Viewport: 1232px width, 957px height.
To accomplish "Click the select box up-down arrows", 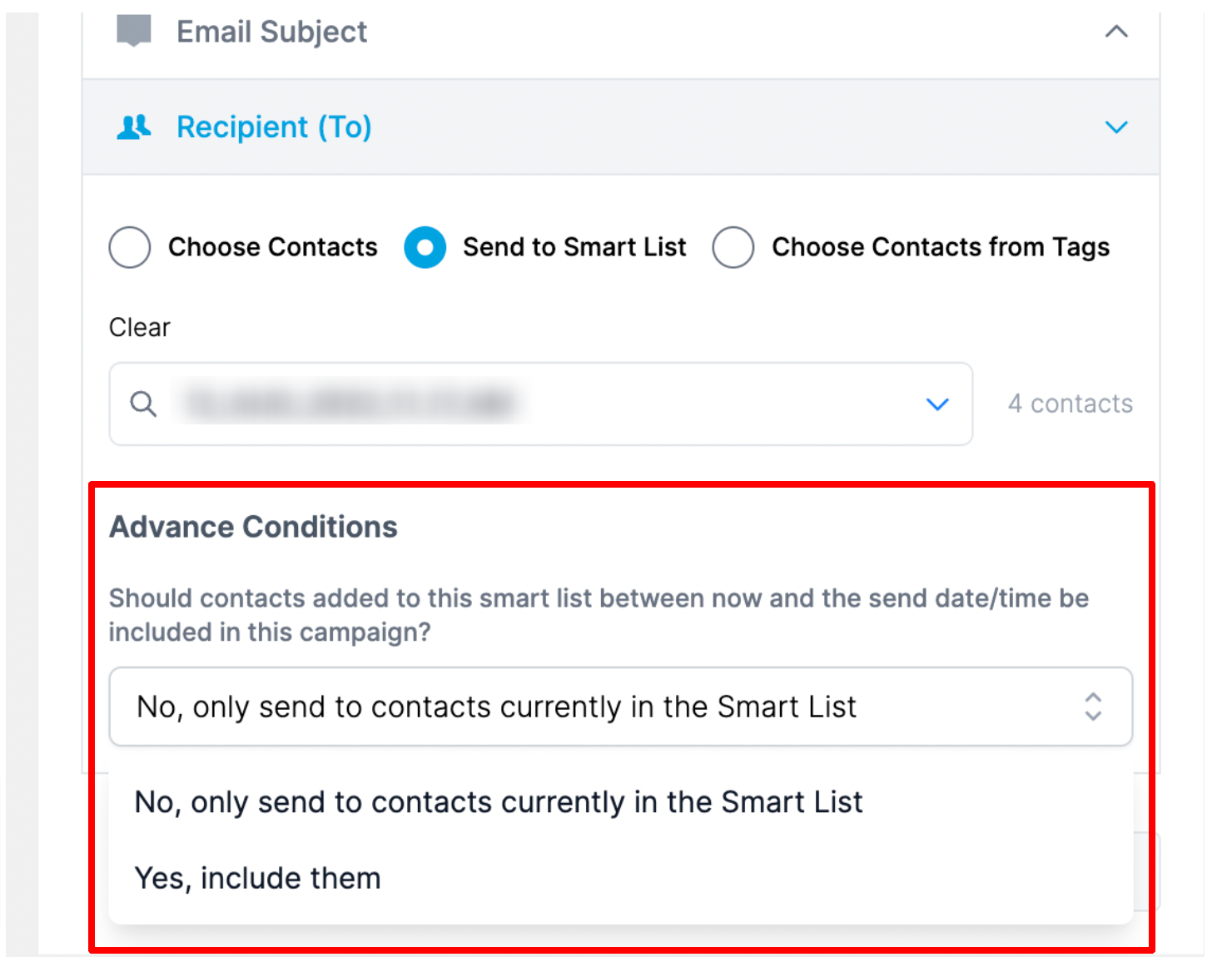I will (x=1093, y=707).
